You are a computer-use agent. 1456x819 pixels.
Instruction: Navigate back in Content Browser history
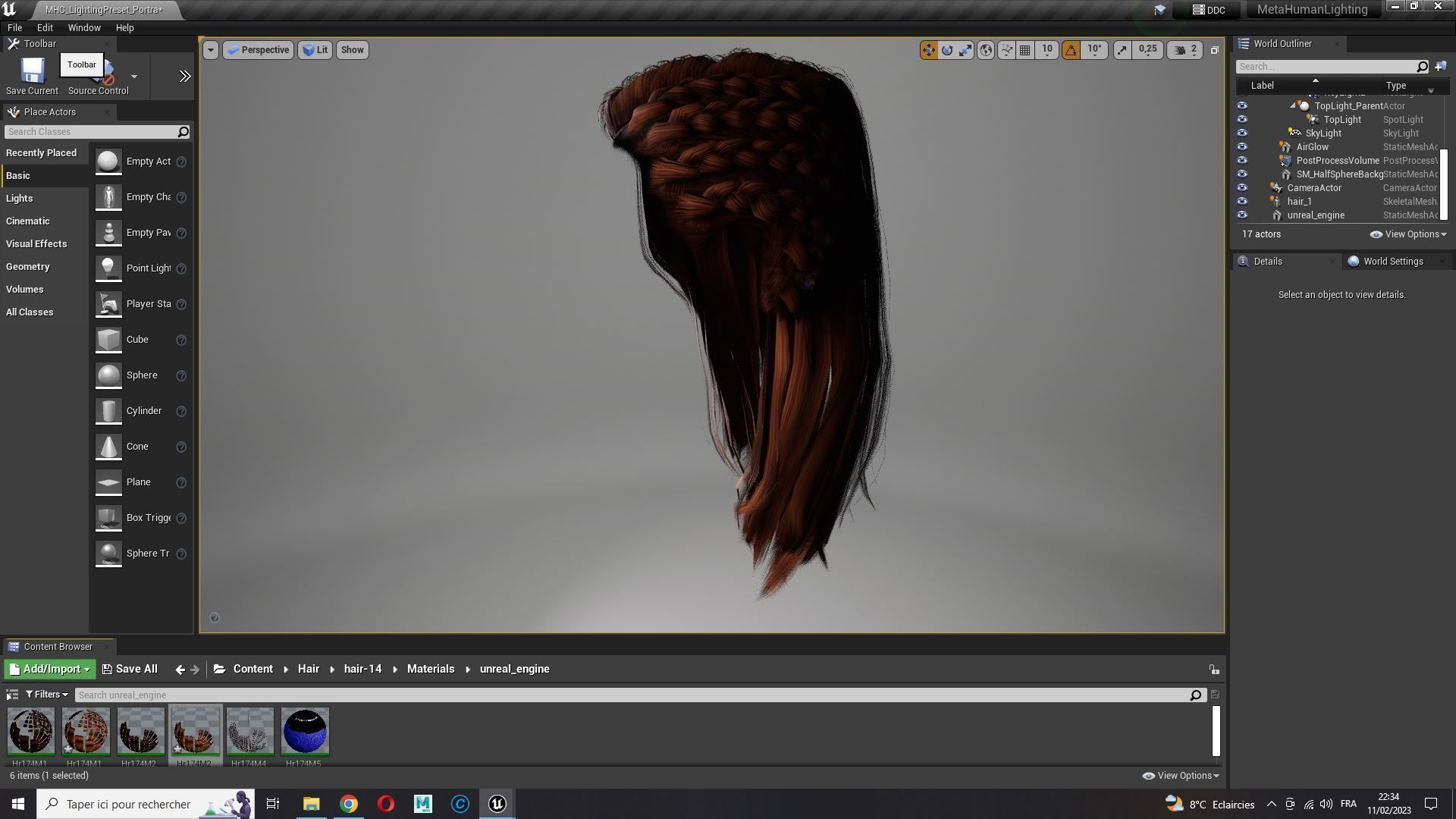click(180, 670)
